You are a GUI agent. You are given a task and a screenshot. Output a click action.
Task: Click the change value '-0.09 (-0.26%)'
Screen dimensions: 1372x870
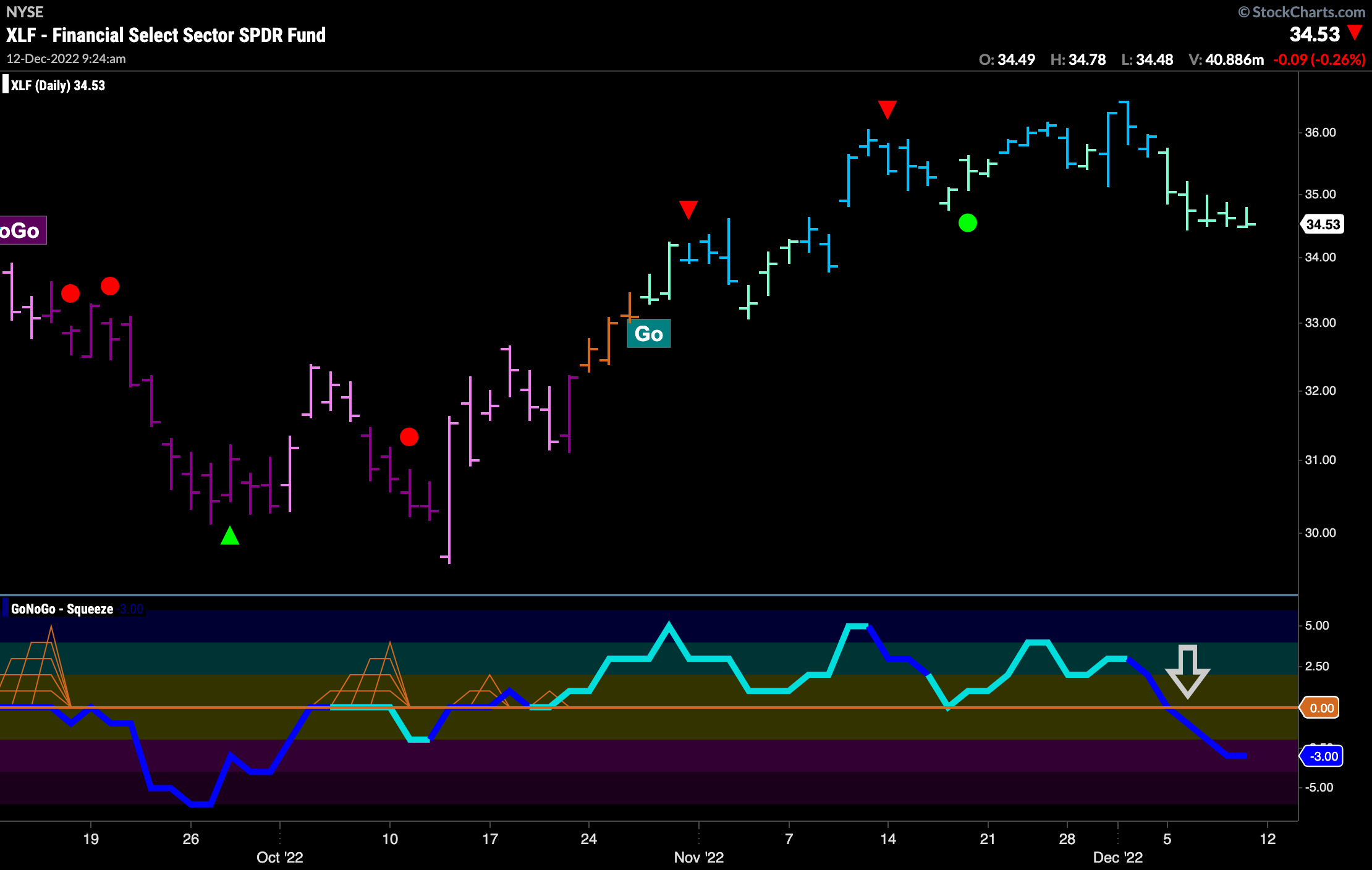[x=1319, y=59]
